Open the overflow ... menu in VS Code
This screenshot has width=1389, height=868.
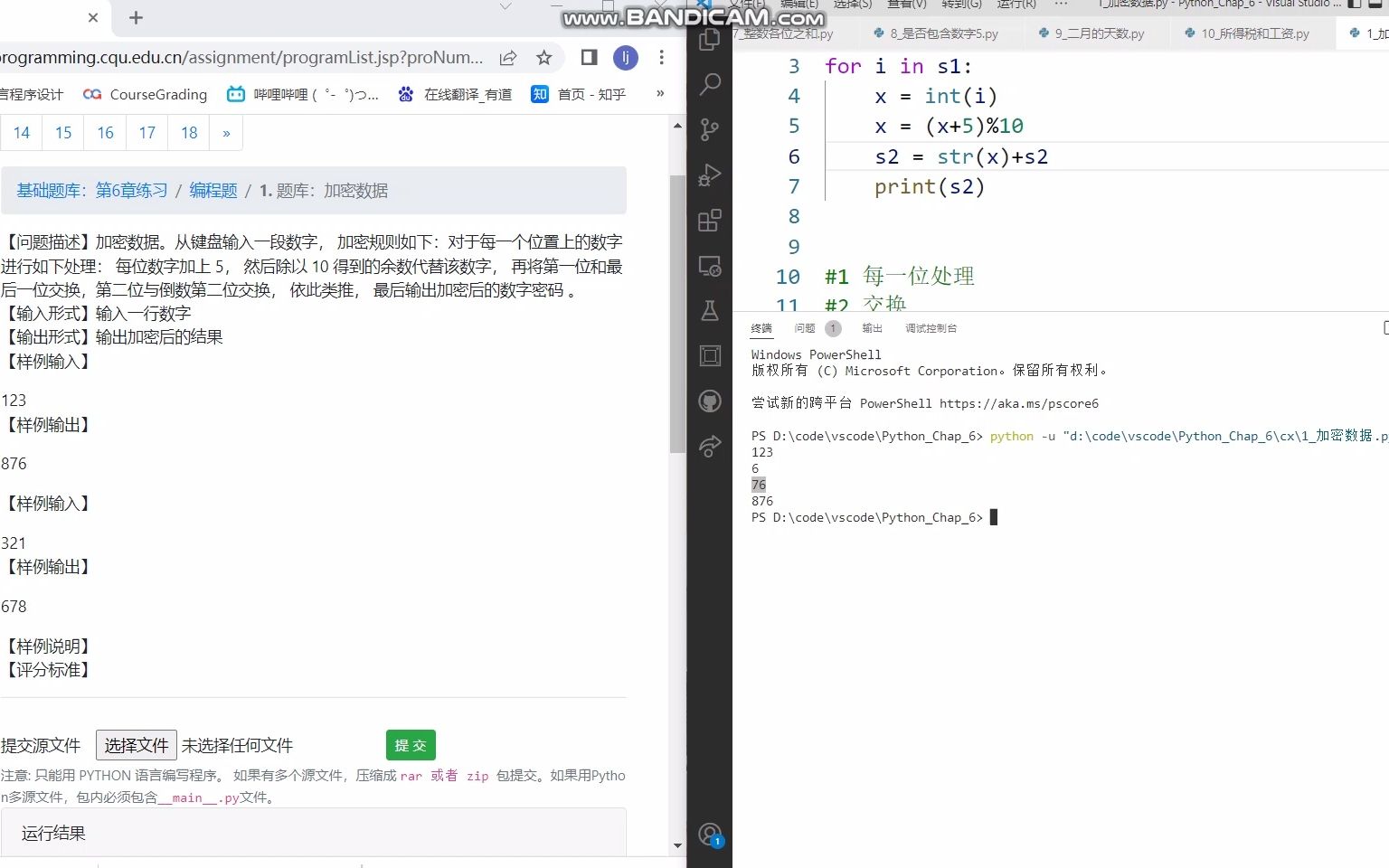click(x=1061, y=5)
